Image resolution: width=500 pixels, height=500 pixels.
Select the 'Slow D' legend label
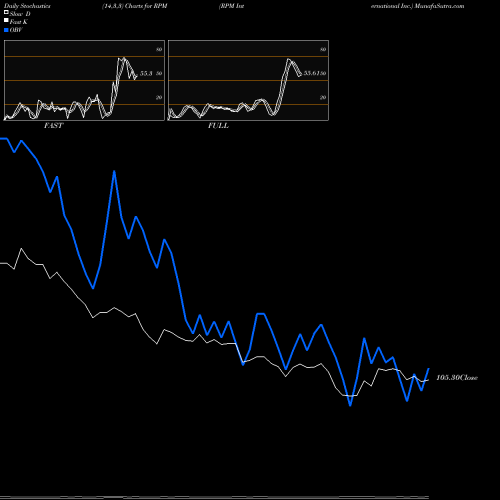20,14
